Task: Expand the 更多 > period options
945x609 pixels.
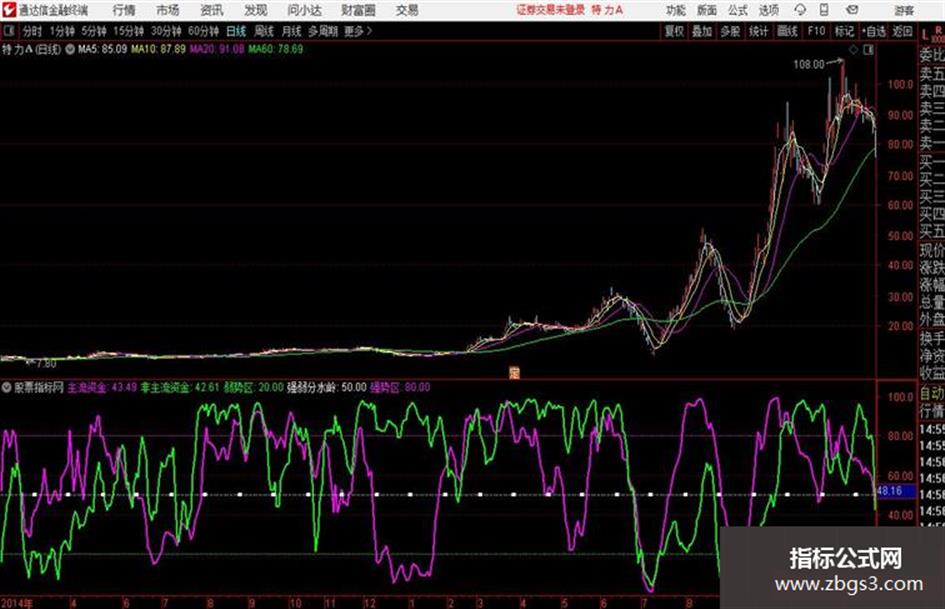Action: (358, 31)
